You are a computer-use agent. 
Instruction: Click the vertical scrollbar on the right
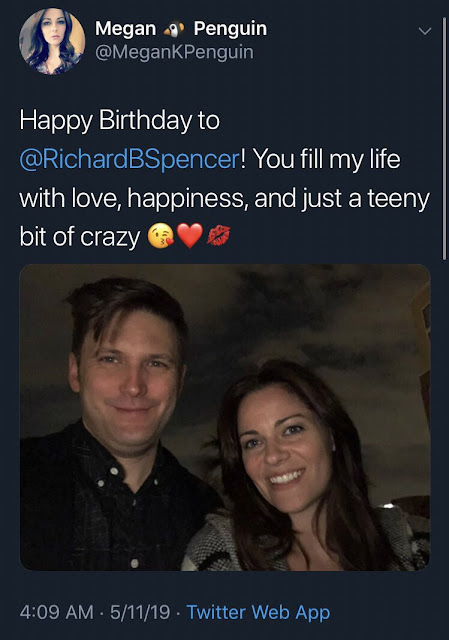pos(445,139)
